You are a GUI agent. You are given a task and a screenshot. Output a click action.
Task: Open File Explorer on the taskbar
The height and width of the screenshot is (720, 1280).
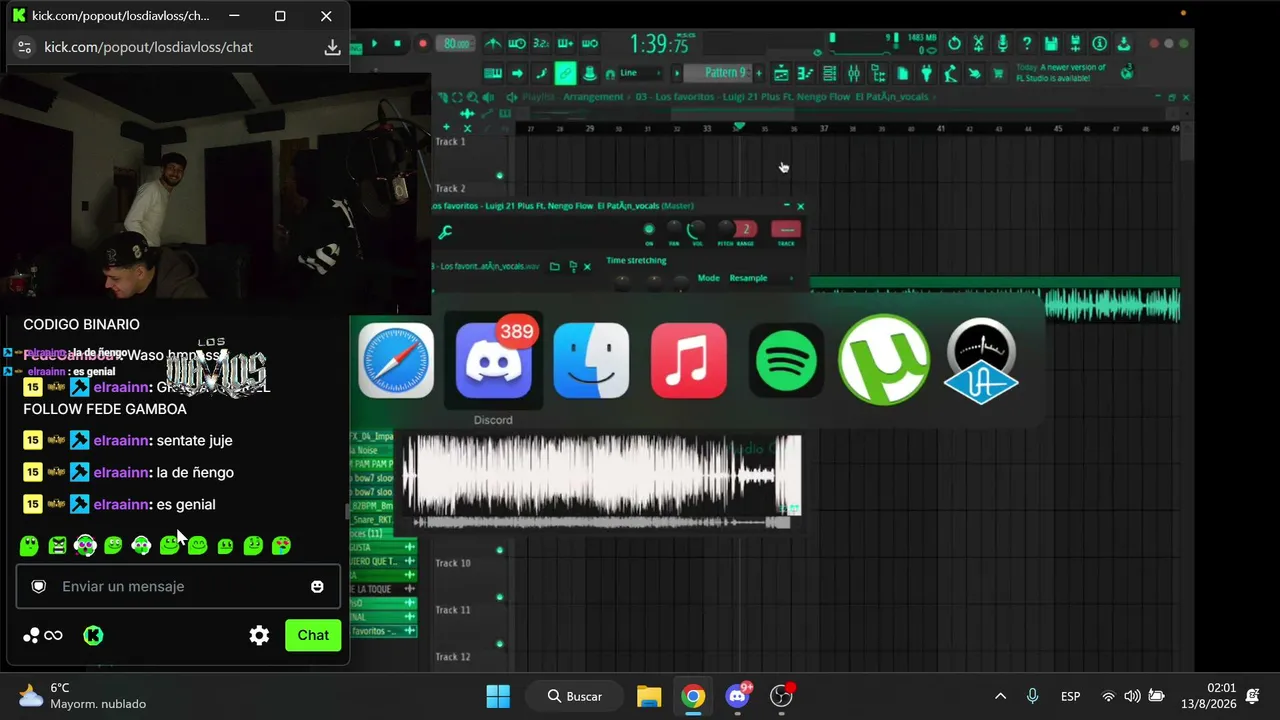pos(649,696)
